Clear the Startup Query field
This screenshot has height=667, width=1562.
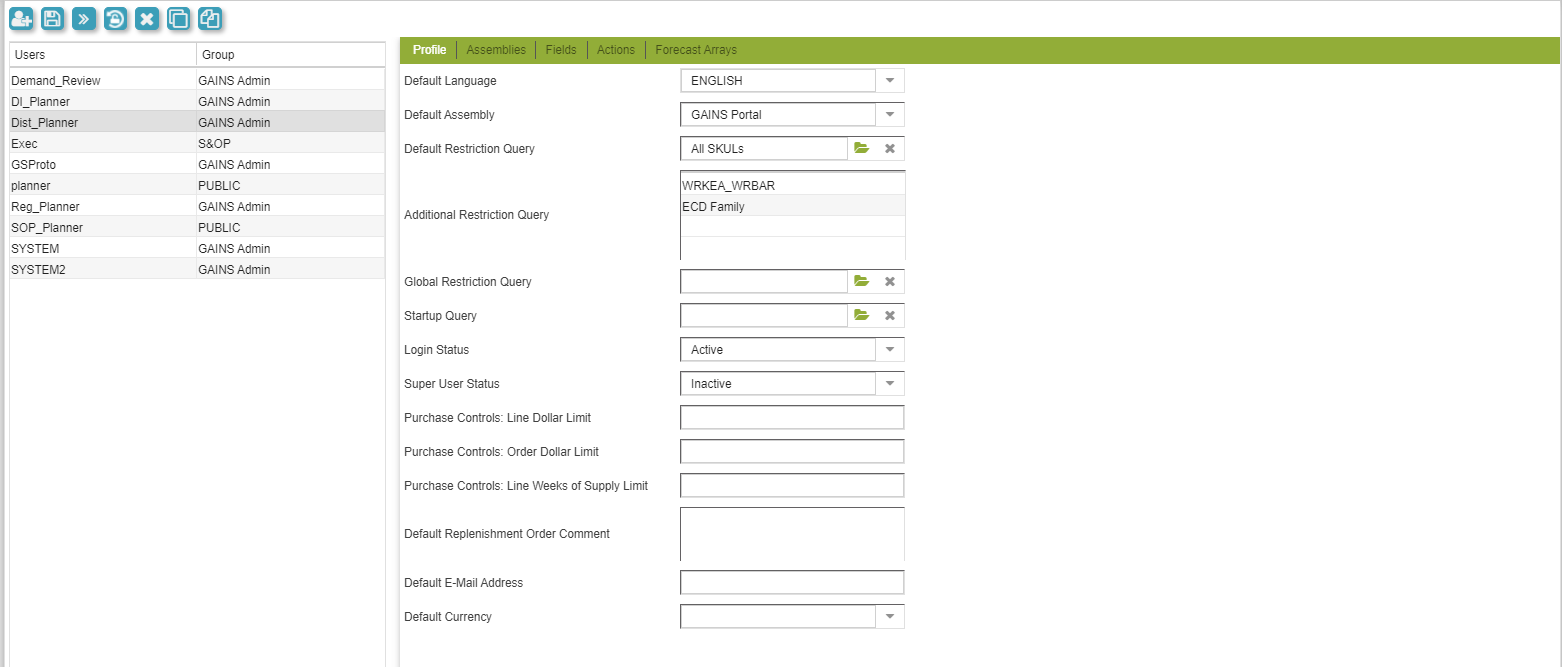[889, 316]
